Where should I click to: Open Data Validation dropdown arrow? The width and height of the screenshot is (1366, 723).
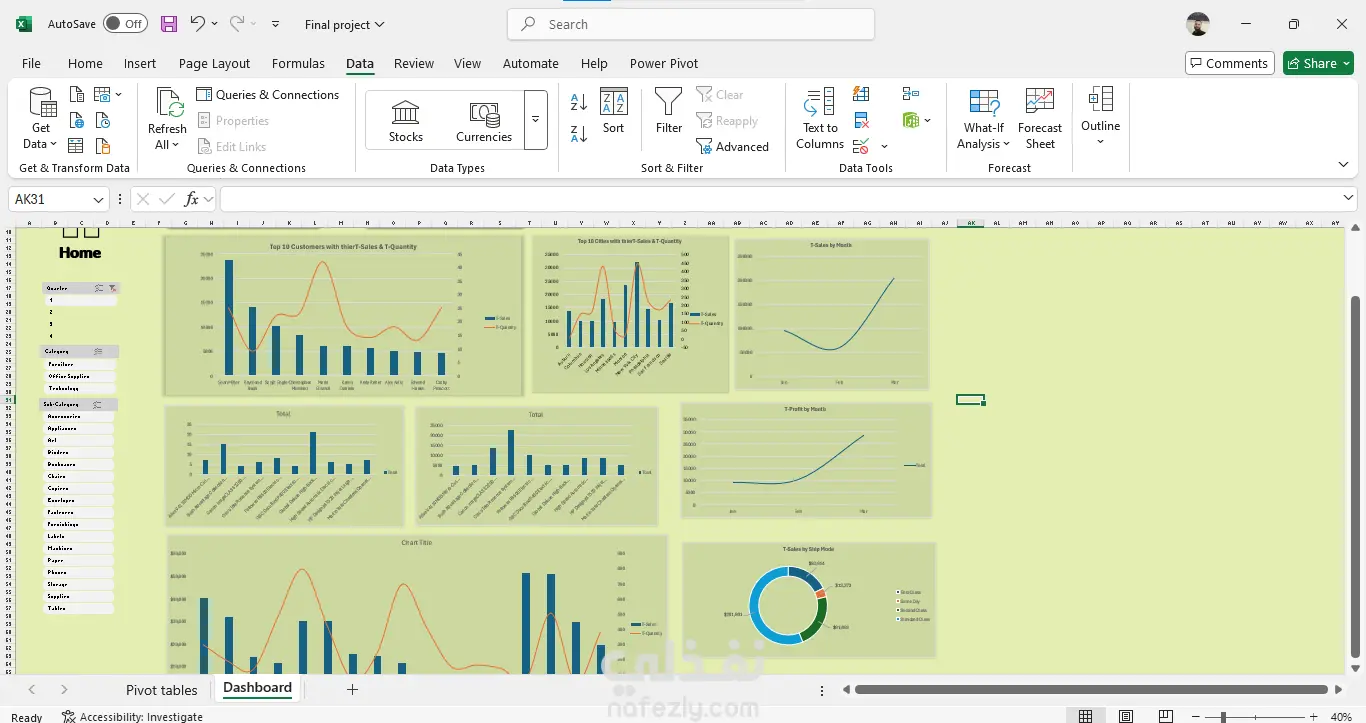(x=884, y=147)
